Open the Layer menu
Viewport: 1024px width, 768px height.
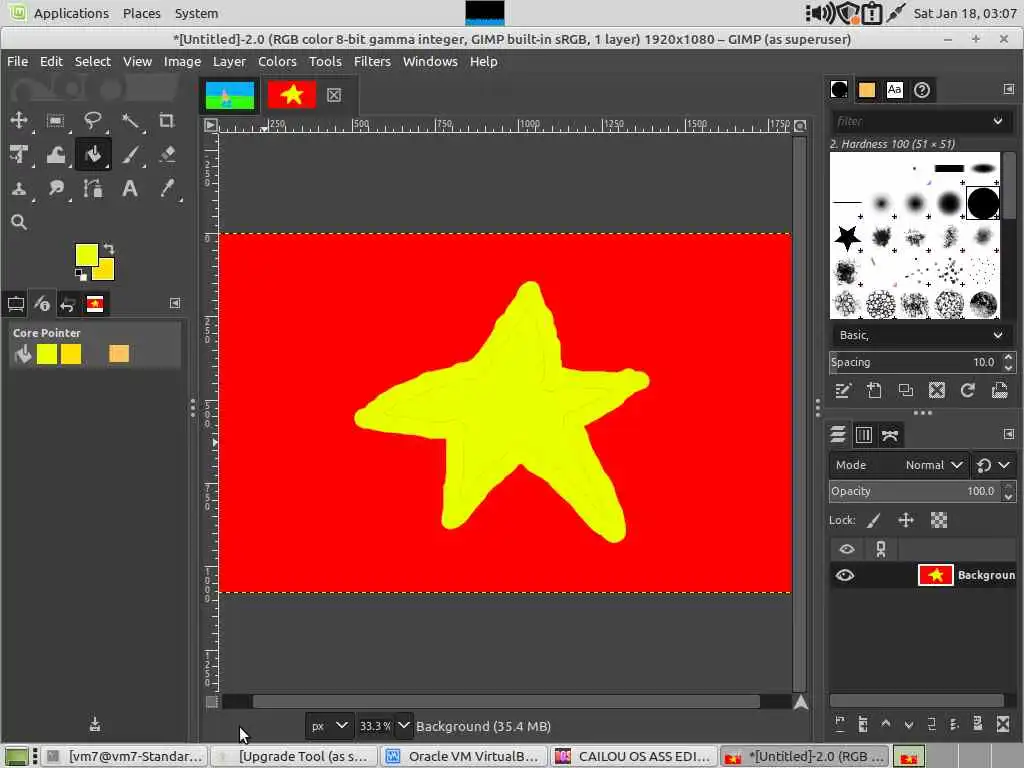tap(229, 61)
